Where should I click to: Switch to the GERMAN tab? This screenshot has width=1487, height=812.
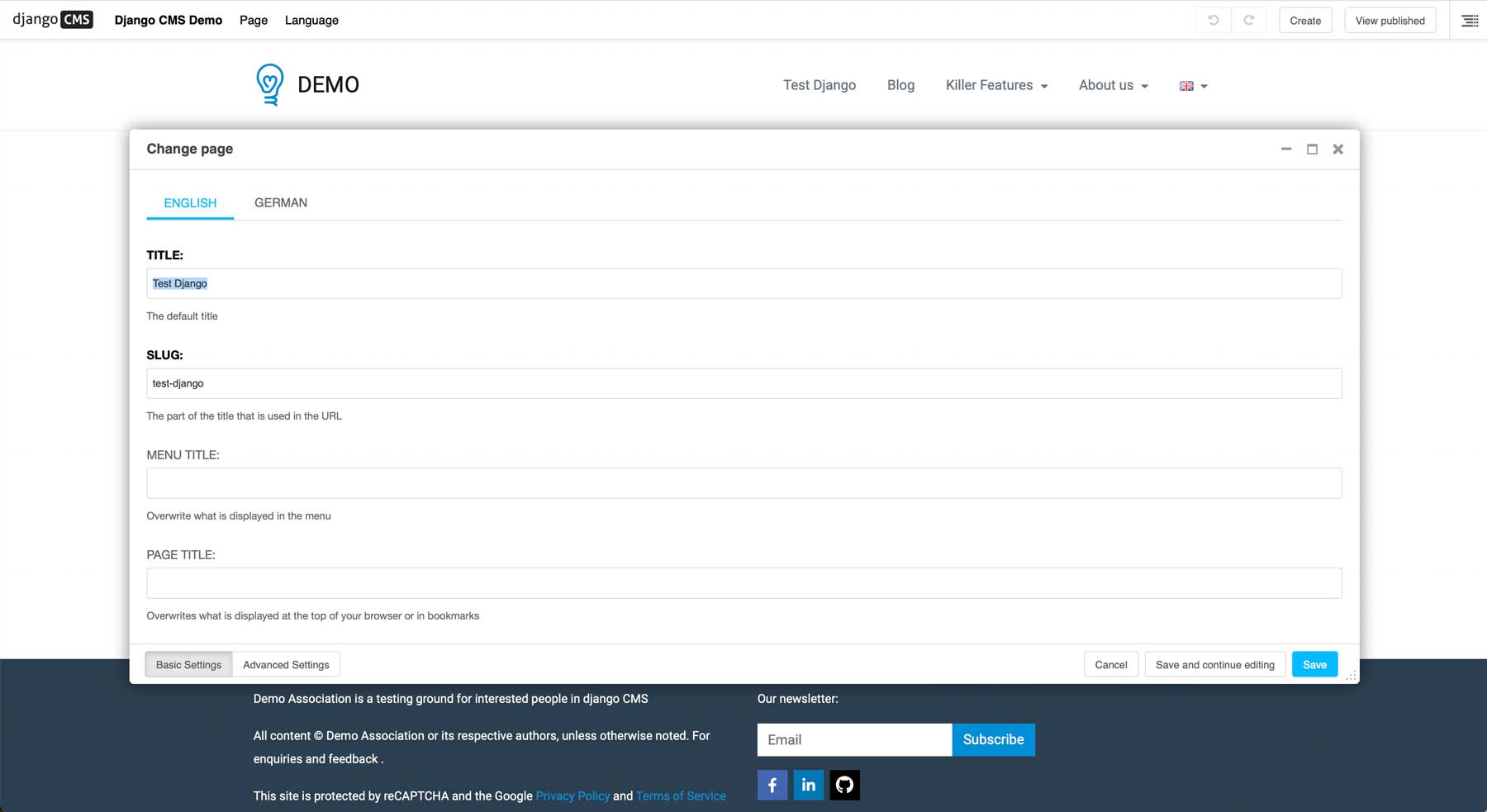point(281,202)
